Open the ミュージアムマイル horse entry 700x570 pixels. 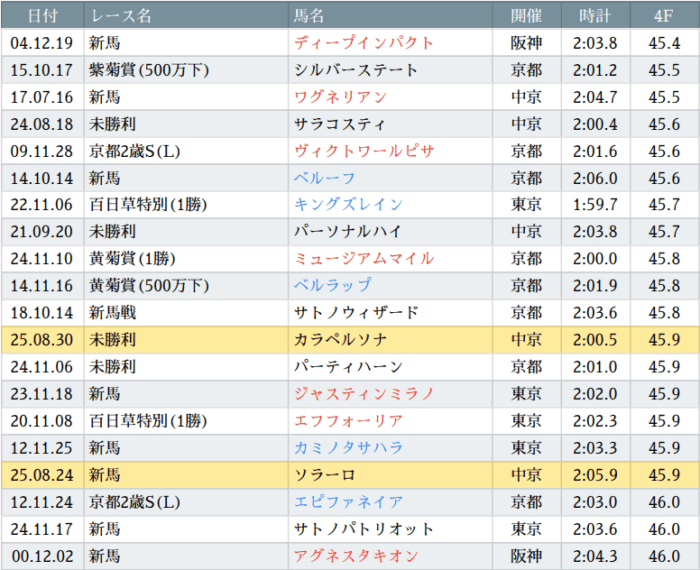click(x=364, y=259)
